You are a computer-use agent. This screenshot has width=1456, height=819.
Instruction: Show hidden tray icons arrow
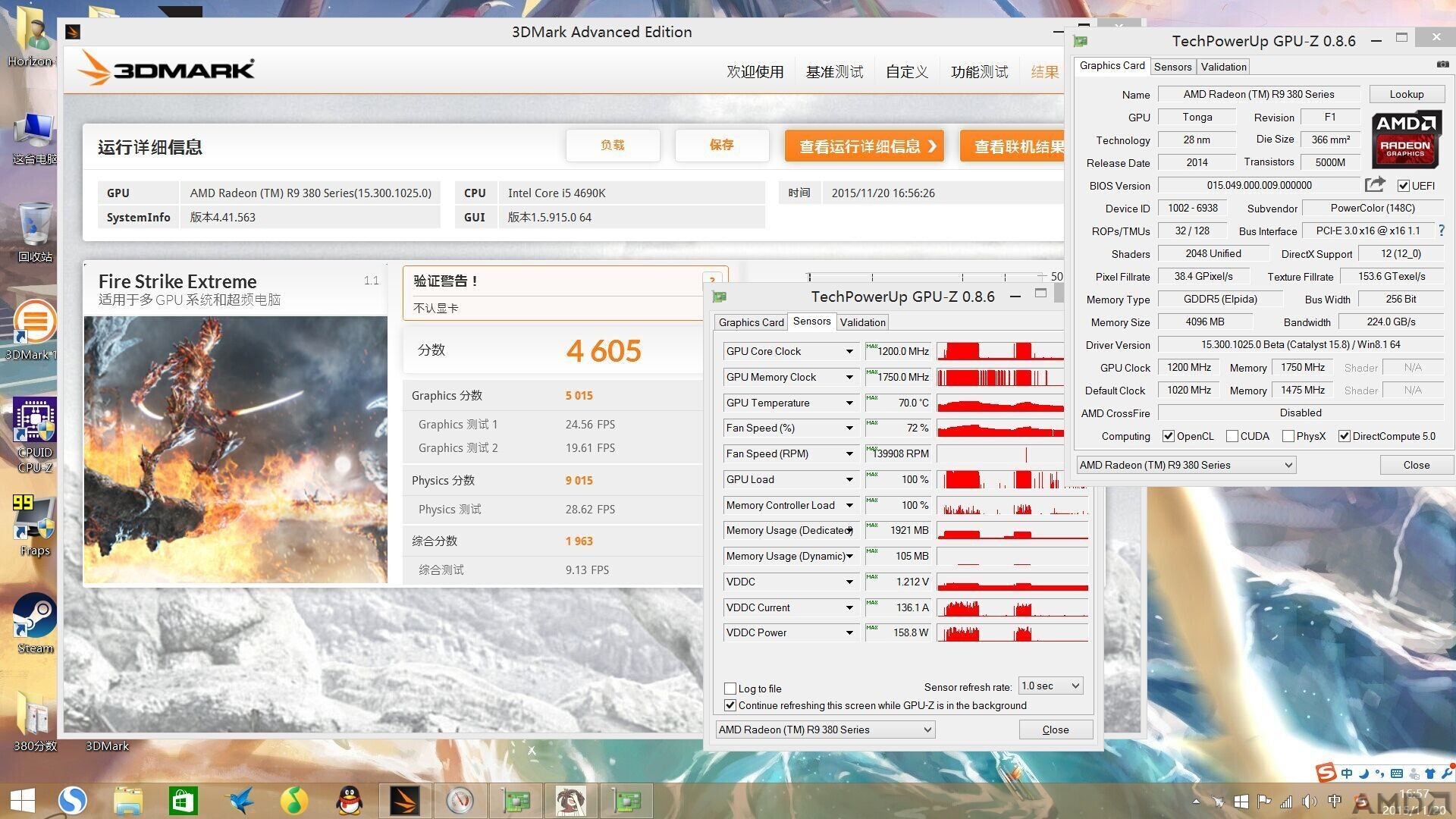[x=1196, y=802]
